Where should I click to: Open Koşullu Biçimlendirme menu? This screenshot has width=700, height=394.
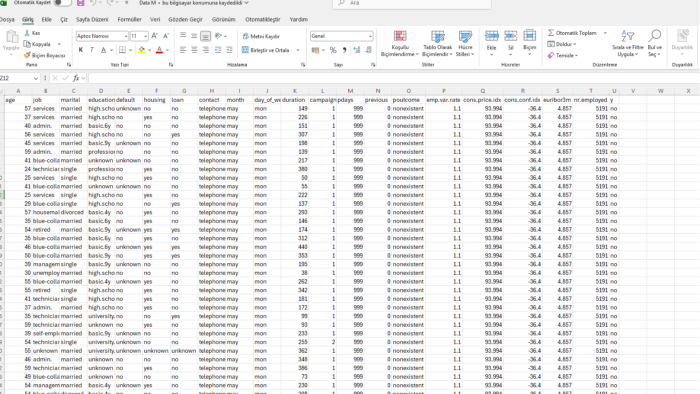coord(400,44)
